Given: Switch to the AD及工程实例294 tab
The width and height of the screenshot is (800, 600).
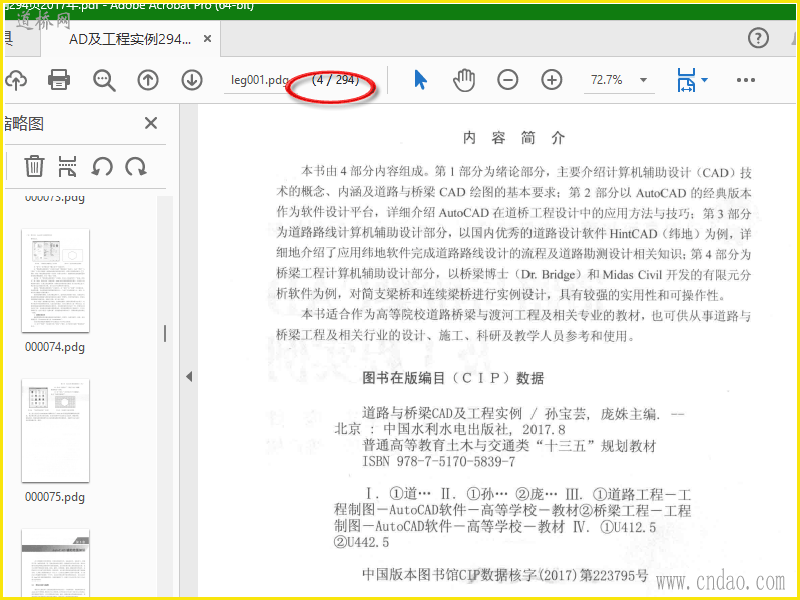Looking at the screenshot, I should (130, 39).
